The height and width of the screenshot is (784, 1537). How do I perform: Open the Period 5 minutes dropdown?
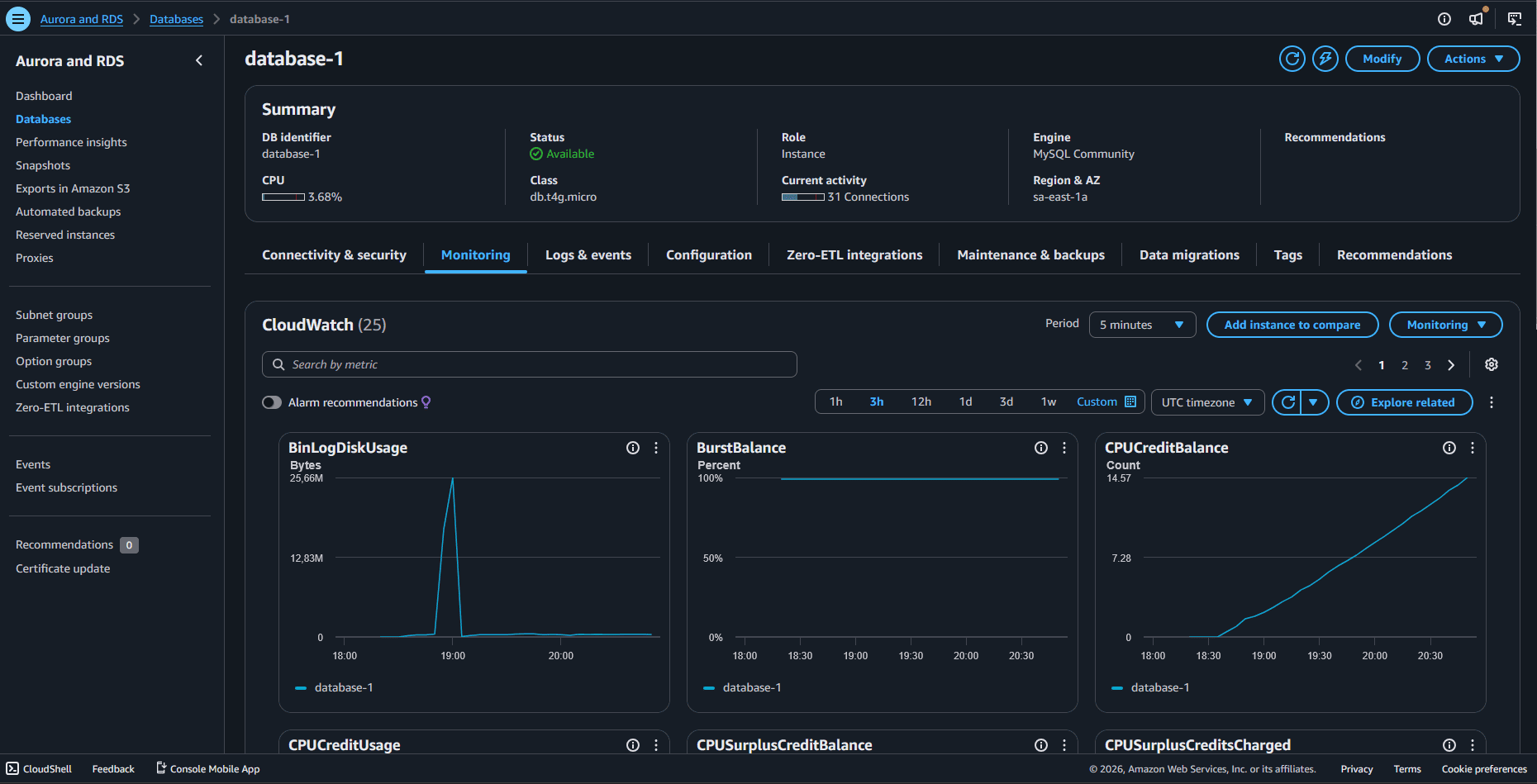pyautogui.click(x=1142, y=325)
